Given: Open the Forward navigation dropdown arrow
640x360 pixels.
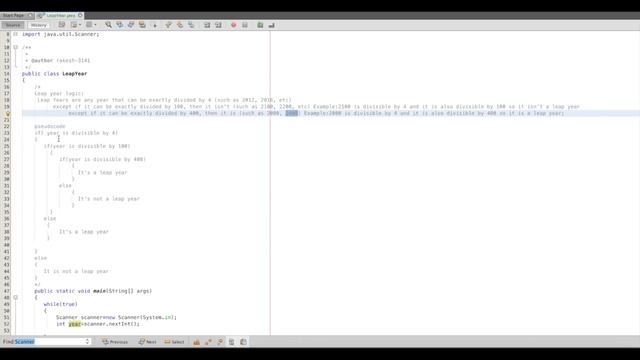Looking at the screenshot, I should point(96,25).
